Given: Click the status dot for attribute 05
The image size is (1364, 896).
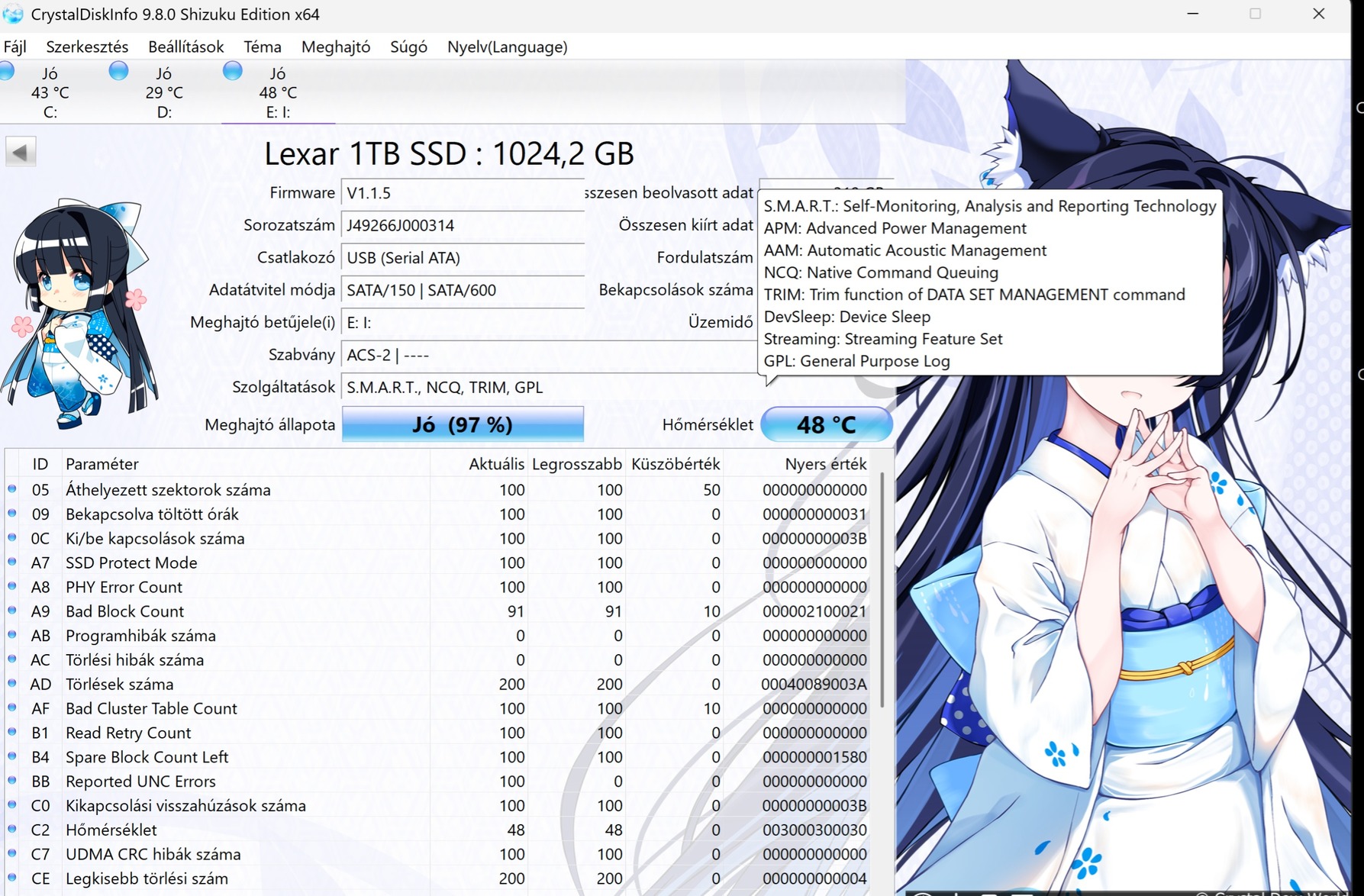Looking at the screenshot, I should coord(12,488).
